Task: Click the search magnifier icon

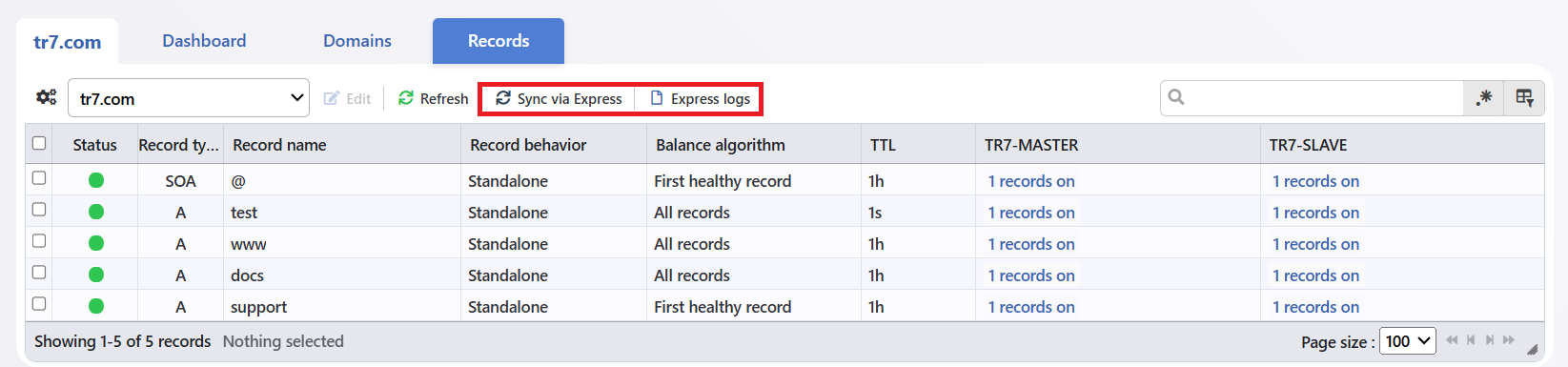Action: point(1176,97)
